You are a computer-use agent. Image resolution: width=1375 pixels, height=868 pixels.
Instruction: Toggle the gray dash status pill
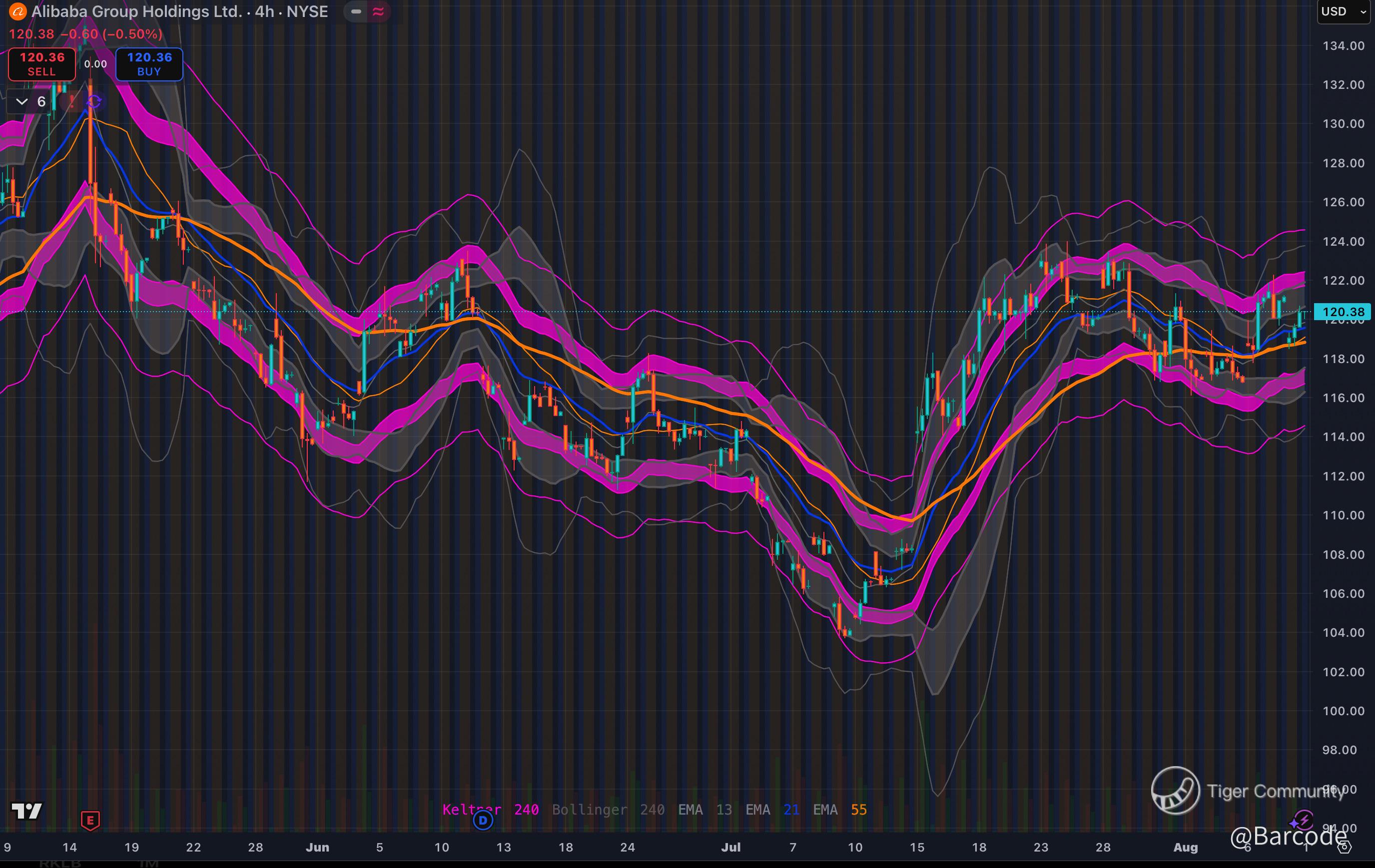(x=356, y=11)
